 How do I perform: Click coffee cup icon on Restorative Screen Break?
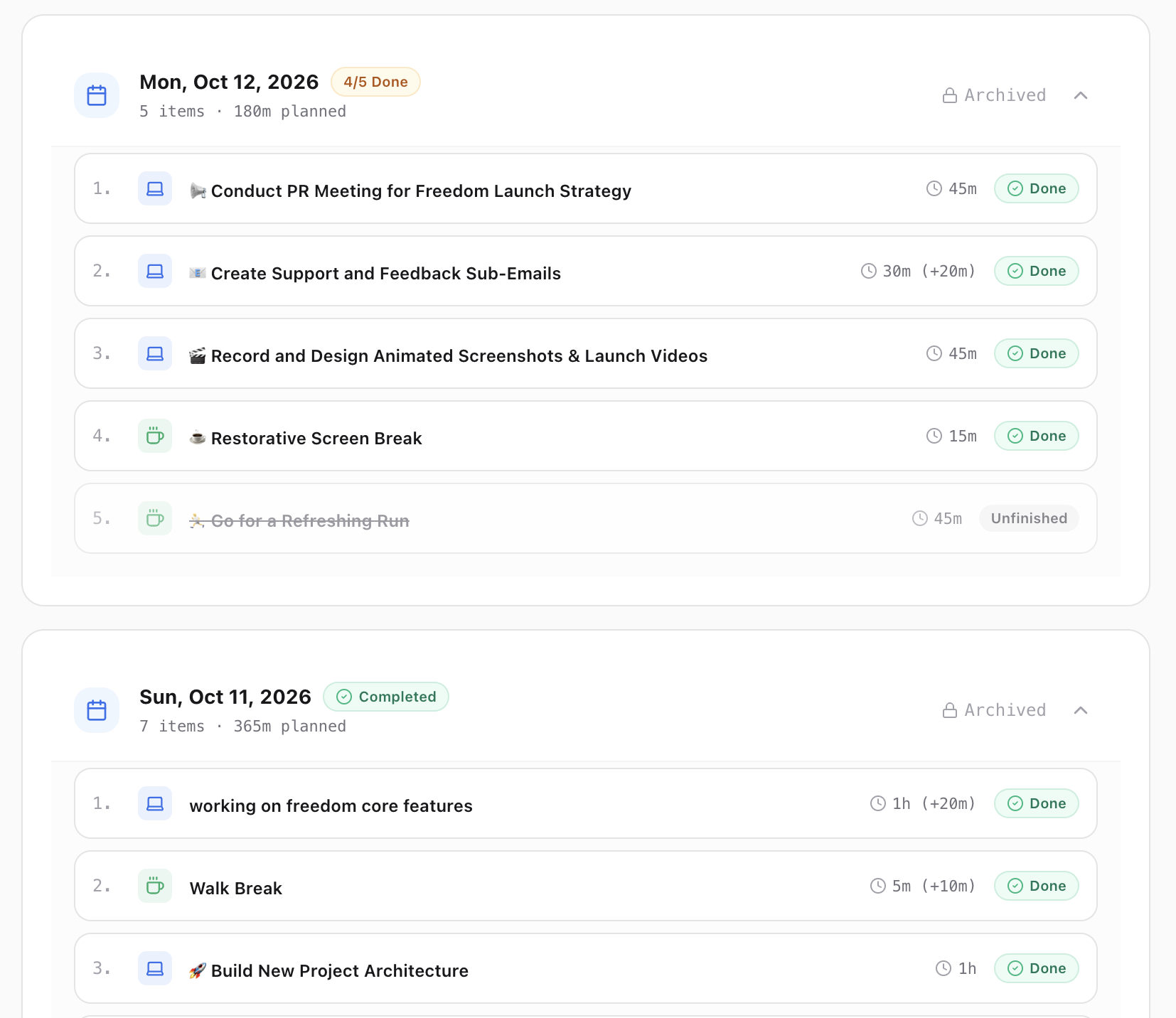pos(155,436)
